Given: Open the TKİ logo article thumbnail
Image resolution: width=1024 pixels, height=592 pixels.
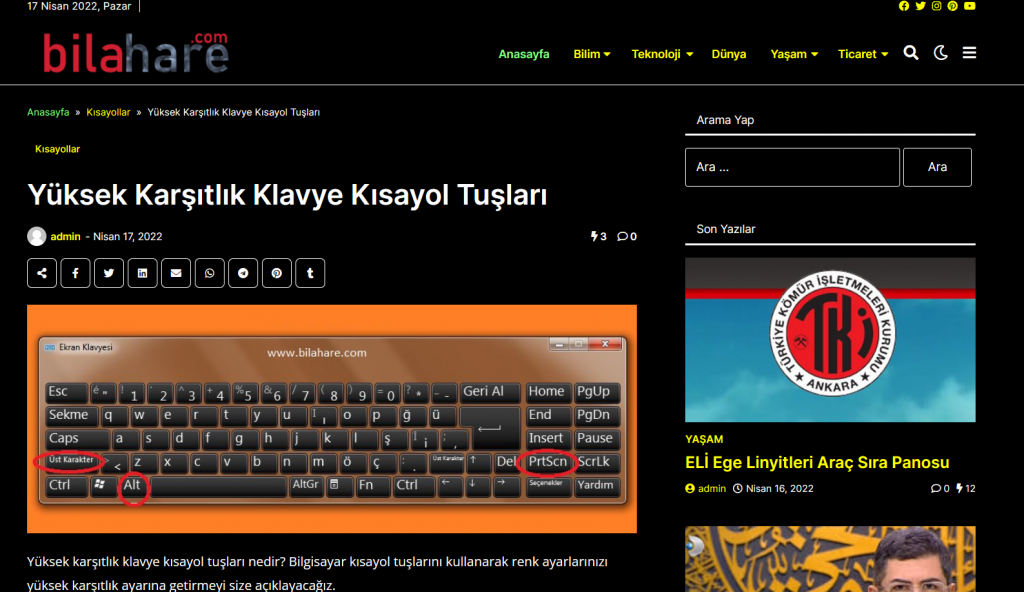Looking at the screenshot, I should click(829, 339).
